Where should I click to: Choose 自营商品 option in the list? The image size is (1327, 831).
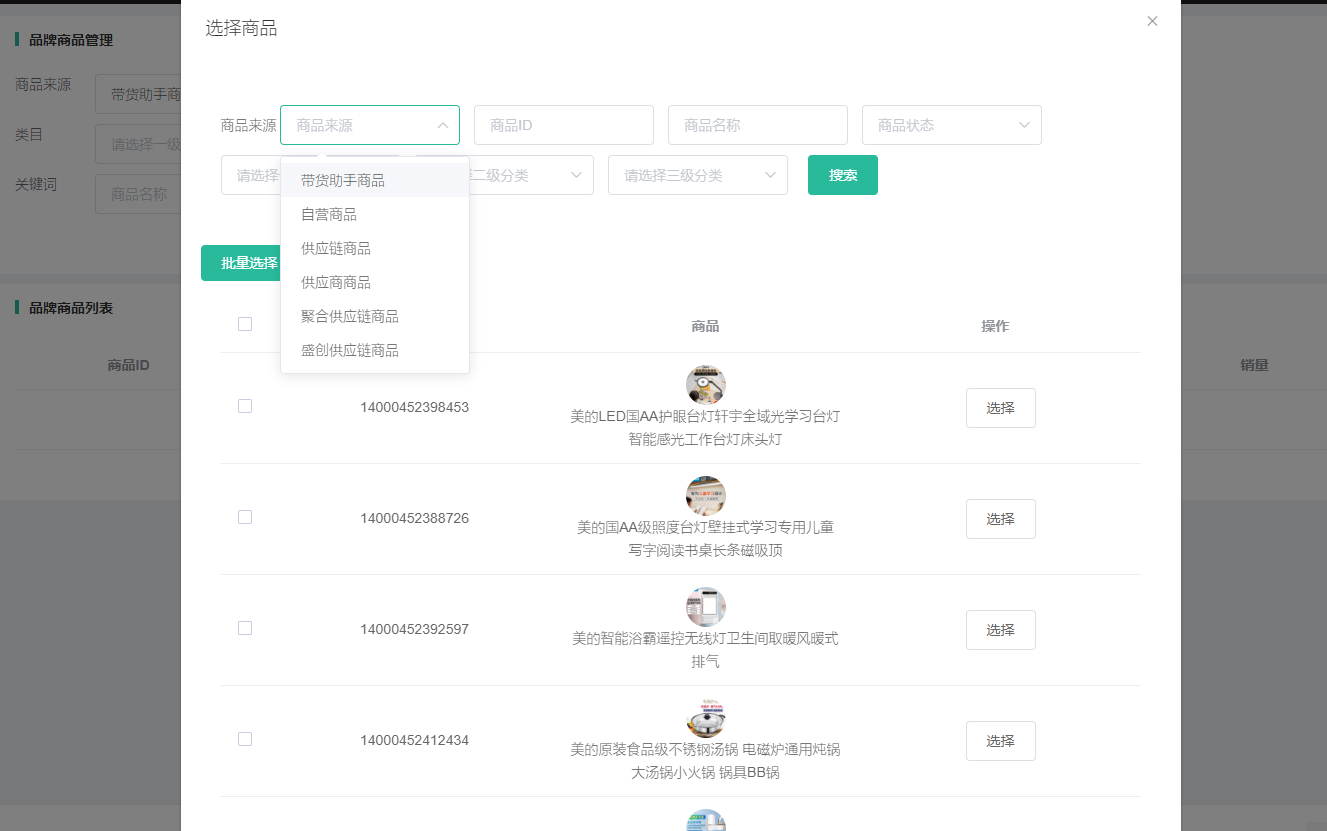(x=329, y=215)
